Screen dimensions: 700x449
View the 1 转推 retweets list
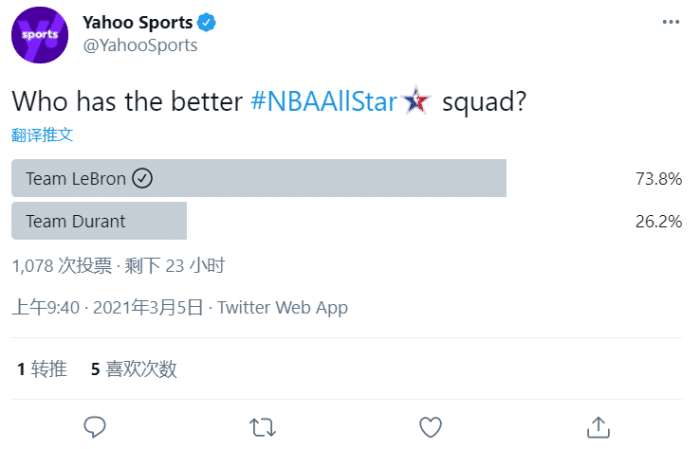tap(42, 369)
